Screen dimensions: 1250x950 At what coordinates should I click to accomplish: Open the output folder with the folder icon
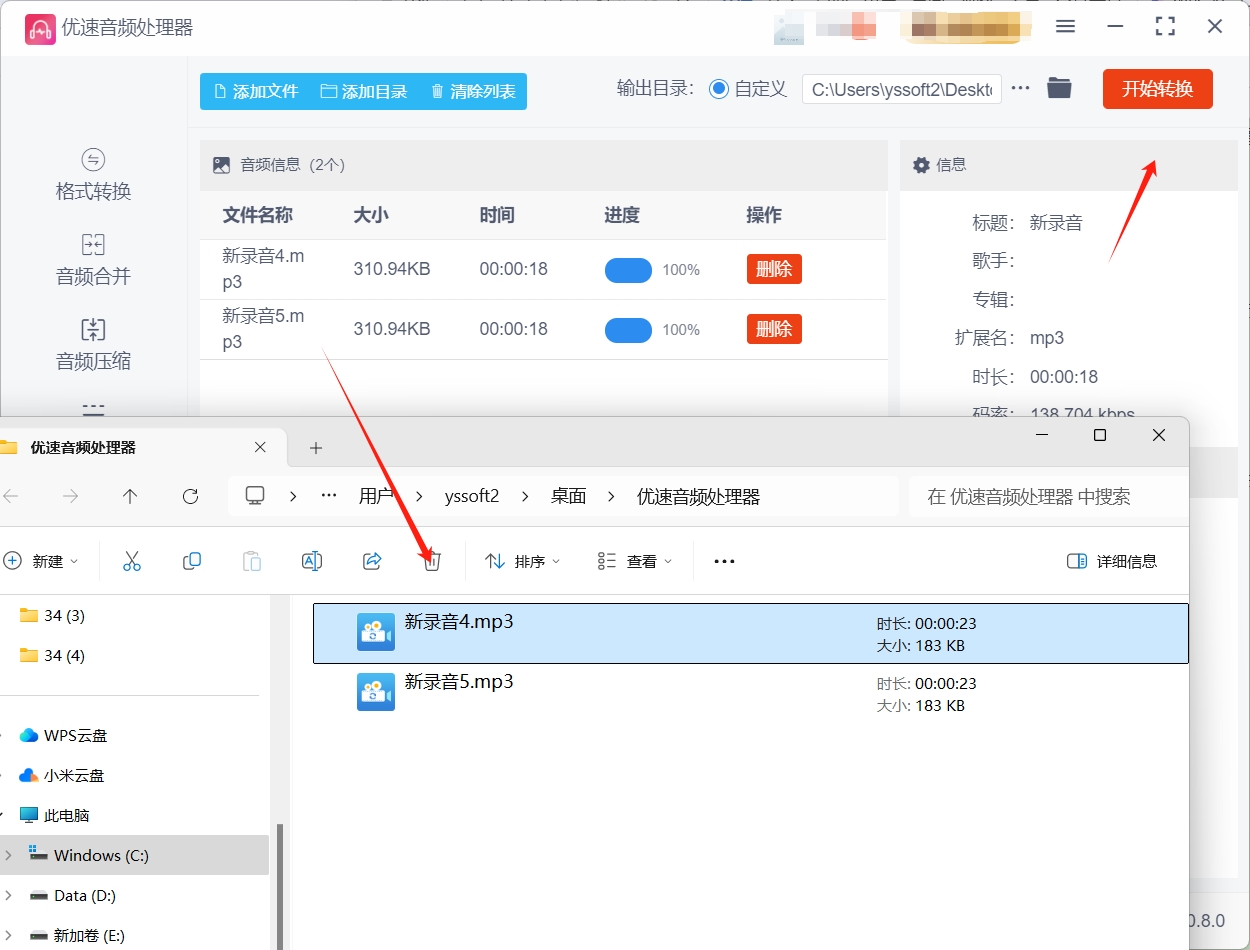(1059, 88)
